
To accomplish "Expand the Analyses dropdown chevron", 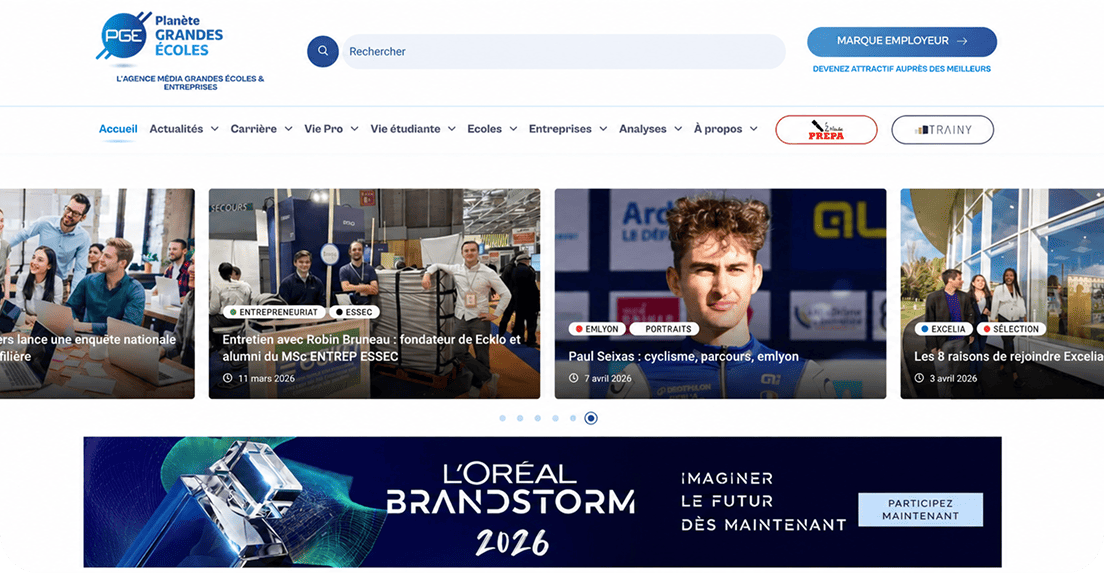I will pos(678,129).
